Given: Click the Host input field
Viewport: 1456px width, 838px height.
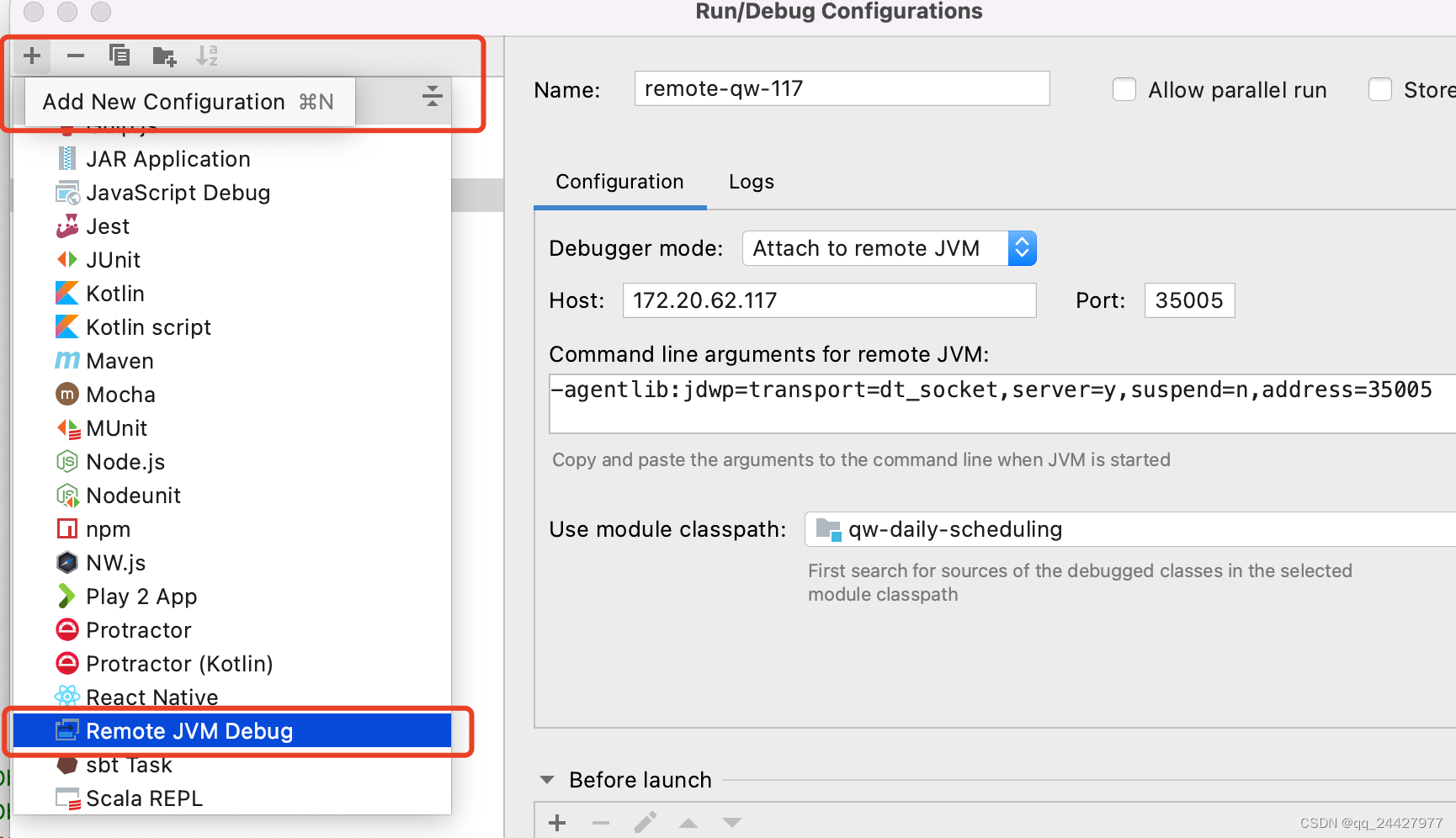Looking at the screenshot, I should (829, 300).
